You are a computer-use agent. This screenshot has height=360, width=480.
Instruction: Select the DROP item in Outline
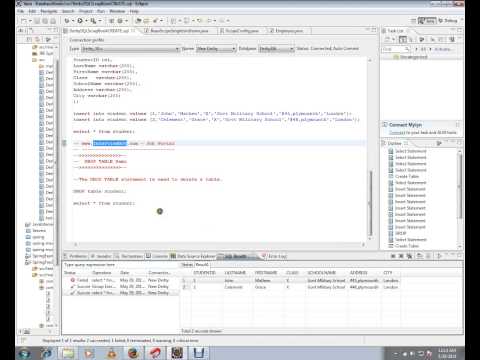[x=401, y=233]
